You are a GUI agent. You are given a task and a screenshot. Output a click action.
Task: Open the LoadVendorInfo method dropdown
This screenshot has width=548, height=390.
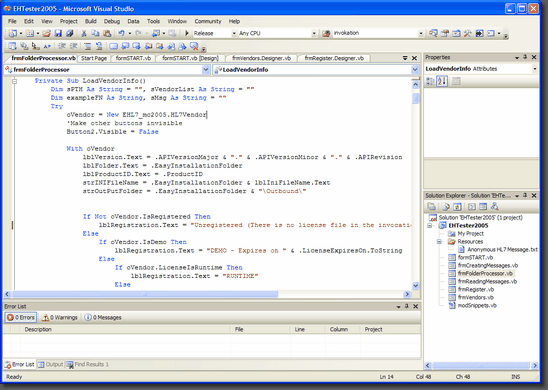tap(415, 70)
